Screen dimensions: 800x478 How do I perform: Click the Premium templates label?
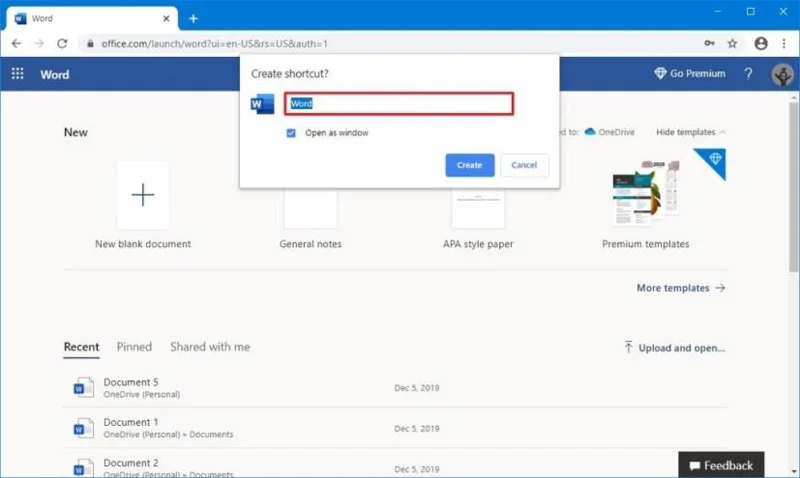(645, 244)
